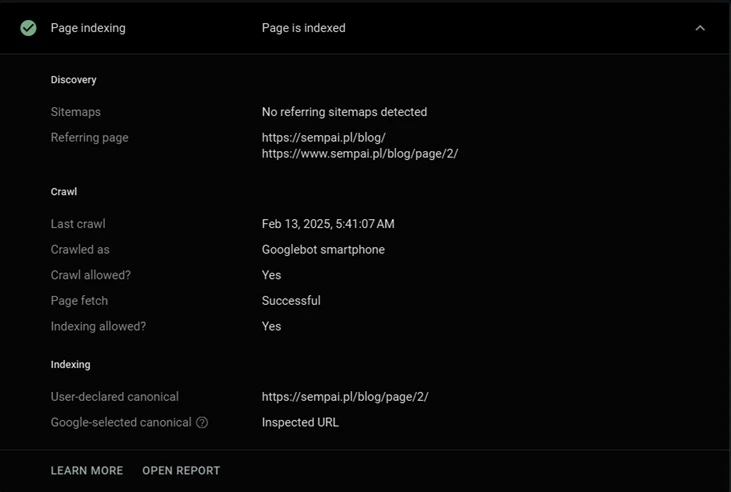Click the www.sempai.pl/blog/page/2/ referring URL
Image resolution: width=731 pixels, height=492 pixels.
(x=359, y=154)
